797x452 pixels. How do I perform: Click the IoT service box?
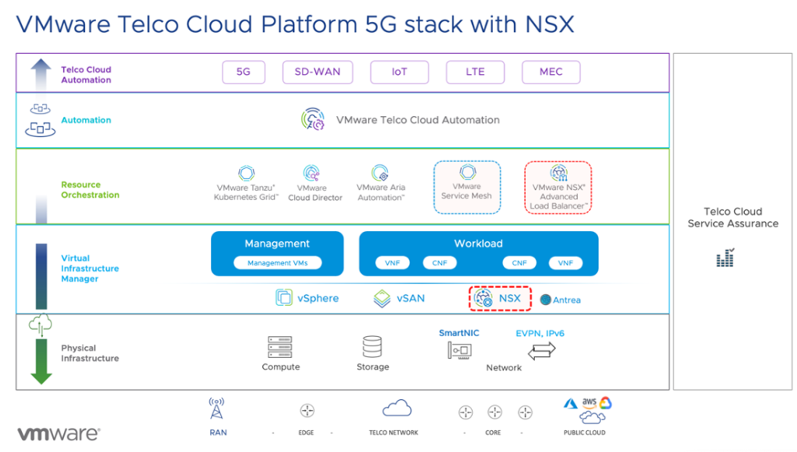pyautogui.click(x=400, y=72)
